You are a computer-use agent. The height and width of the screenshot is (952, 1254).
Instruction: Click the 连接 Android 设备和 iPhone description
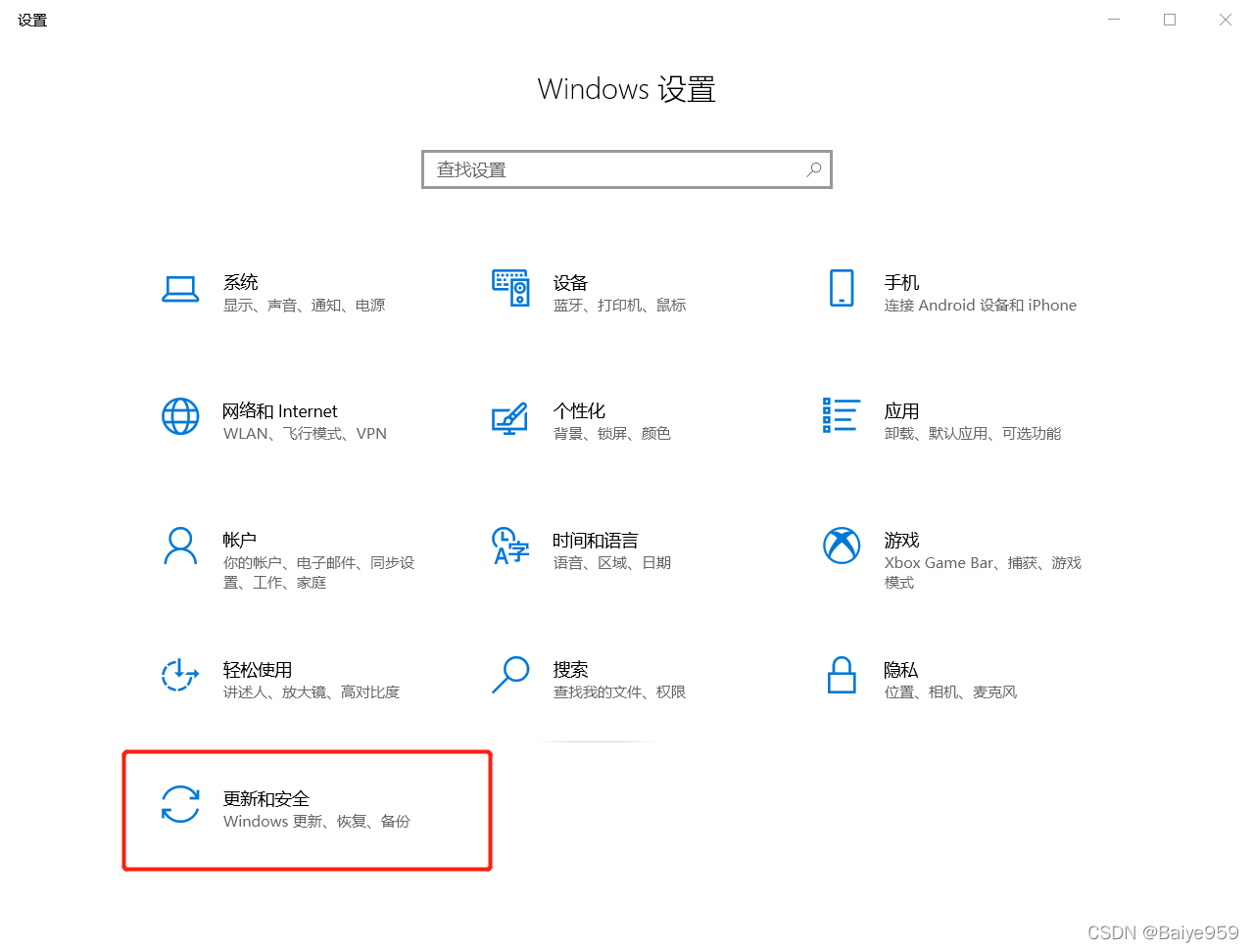click(981, 306)
